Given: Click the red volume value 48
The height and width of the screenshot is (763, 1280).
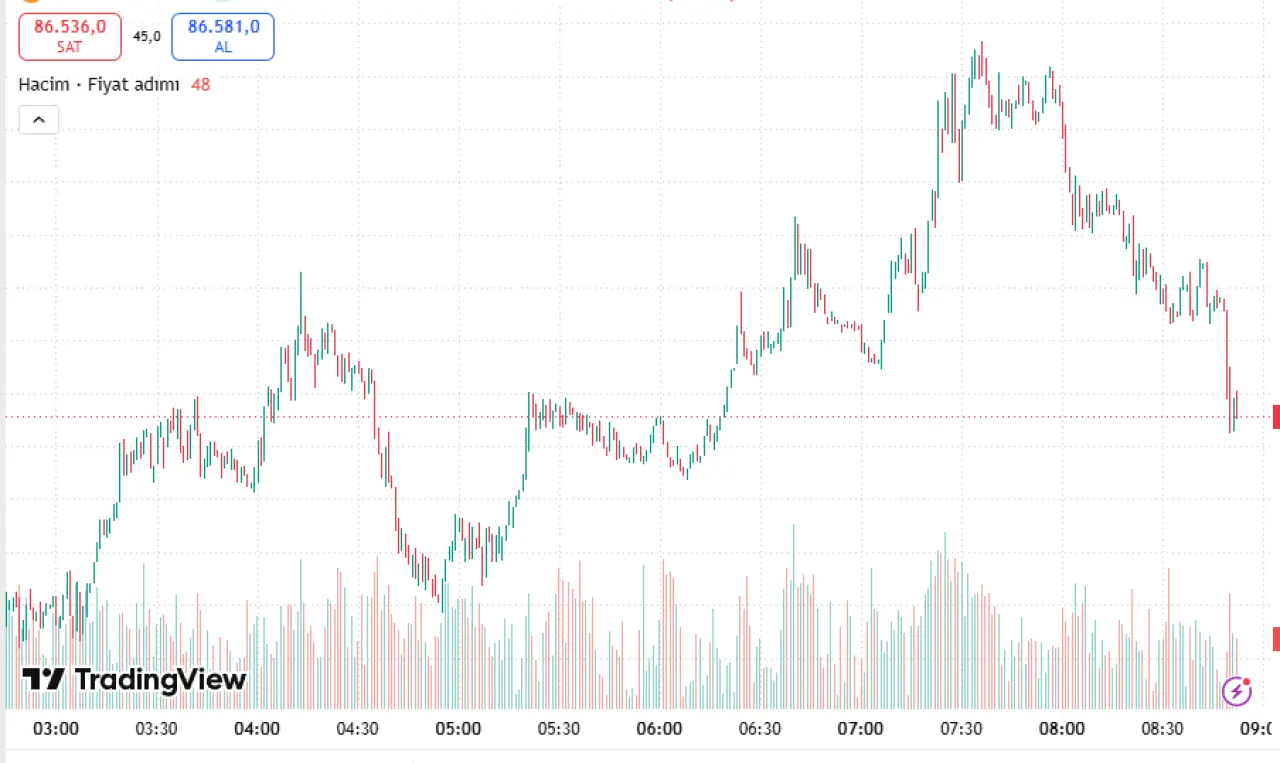Looking at the screenshot, I should (x=201, y=84).
